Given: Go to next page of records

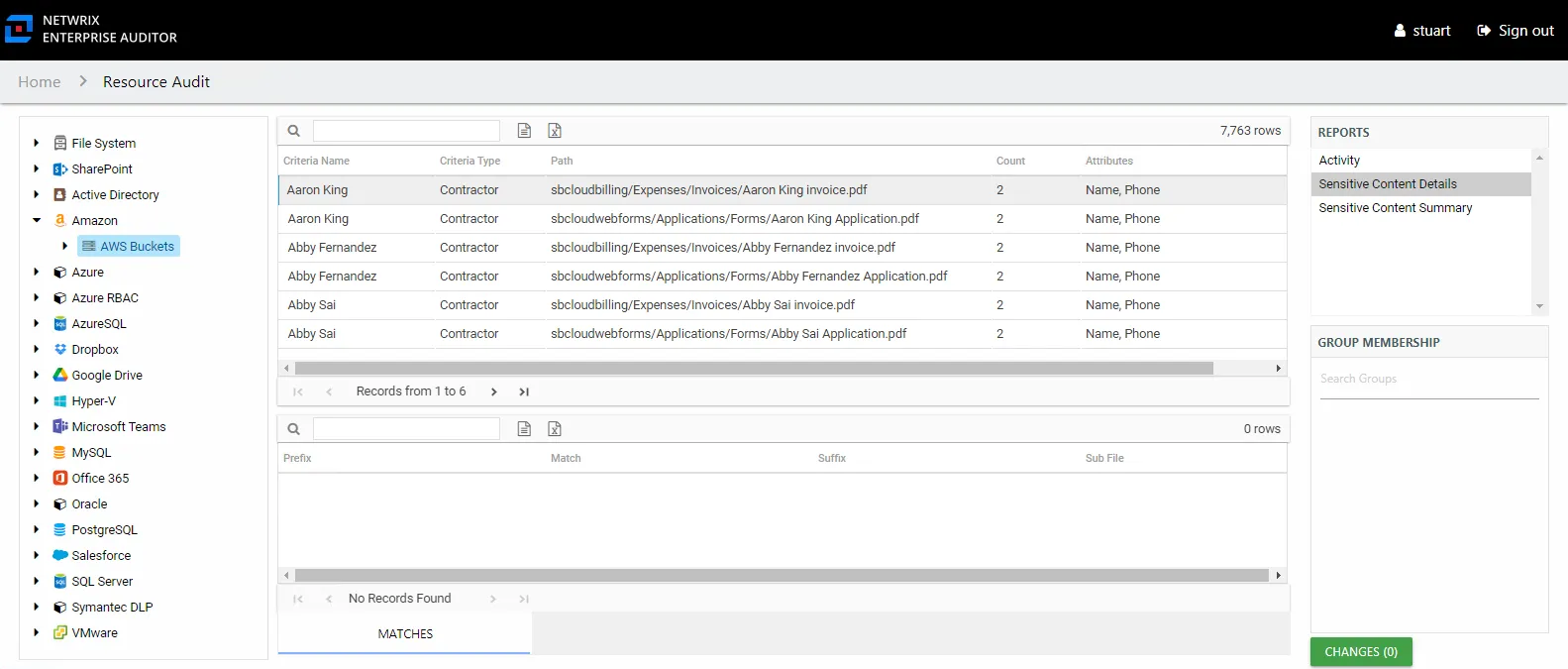Looking at the screenshot, I should coord(494,391).
